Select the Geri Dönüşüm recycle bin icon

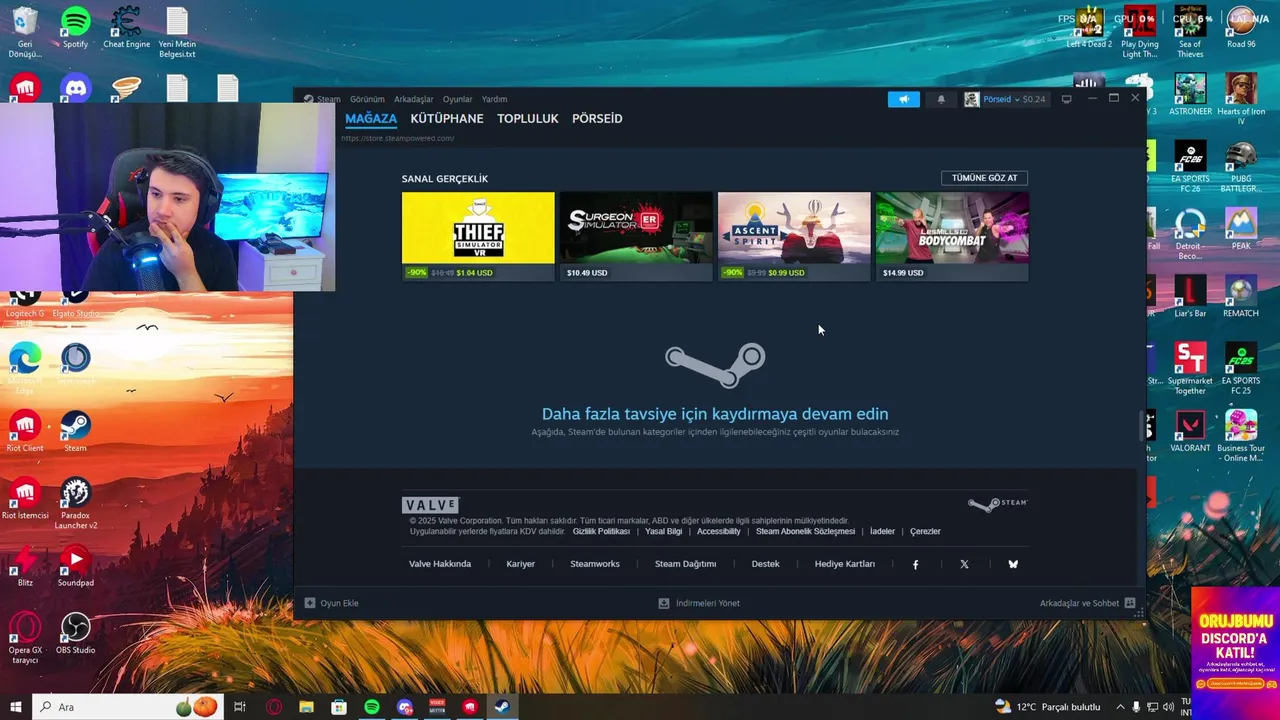[25, 32]
